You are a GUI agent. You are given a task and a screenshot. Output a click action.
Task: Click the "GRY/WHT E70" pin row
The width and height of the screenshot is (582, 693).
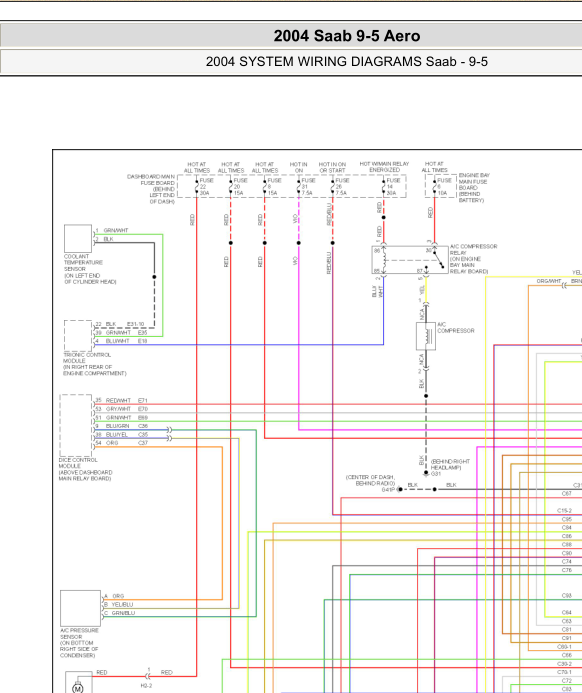point(122,409)
